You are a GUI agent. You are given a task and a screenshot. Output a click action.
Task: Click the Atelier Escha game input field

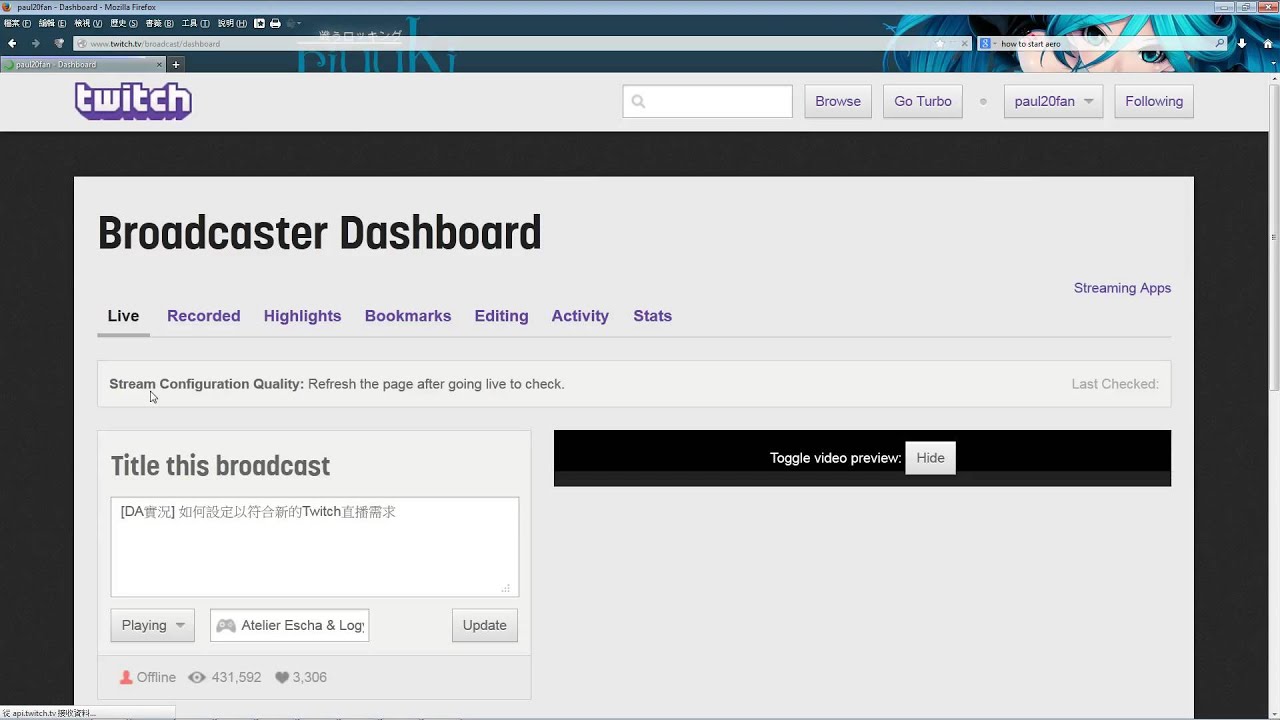click(x=290, y=625)
